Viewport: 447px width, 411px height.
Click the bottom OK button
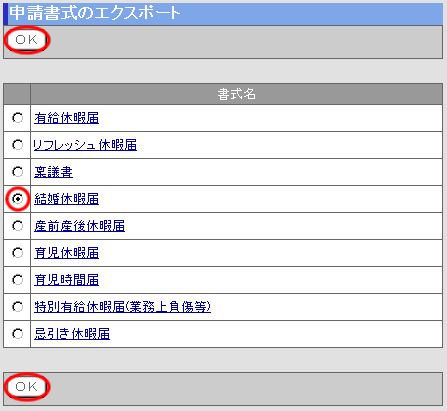(x=27, y=387)
